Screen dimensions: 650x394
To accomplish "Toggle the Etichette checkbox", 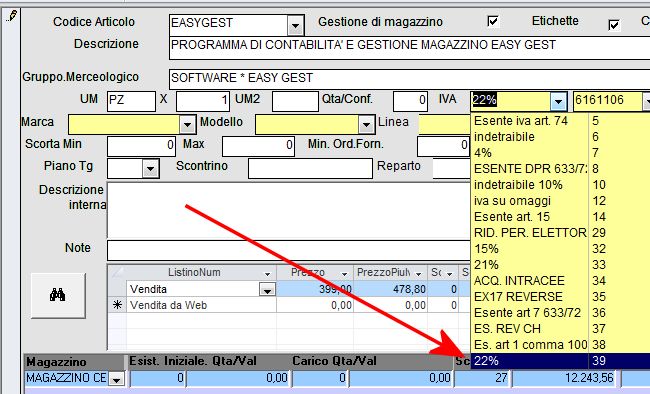I will (x=614, y=25).
